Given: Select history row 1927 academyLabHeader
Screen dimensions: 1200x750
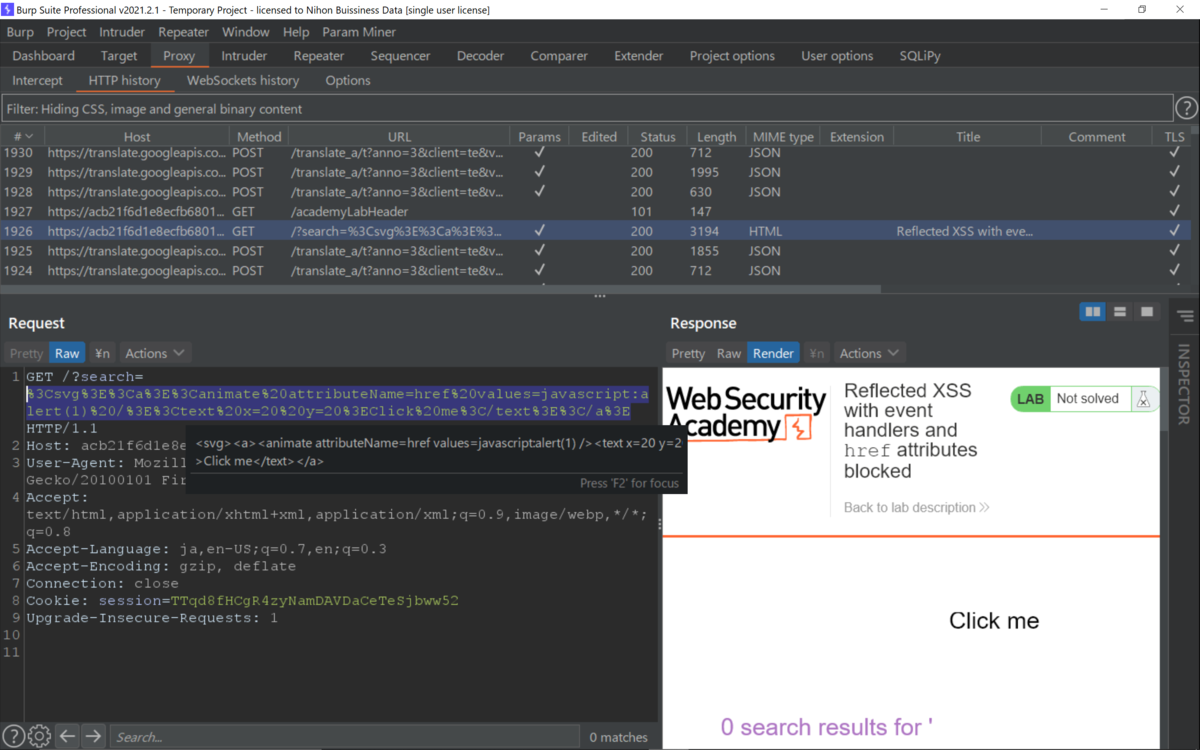Looking at the screenshot, I should pos(595,211).
